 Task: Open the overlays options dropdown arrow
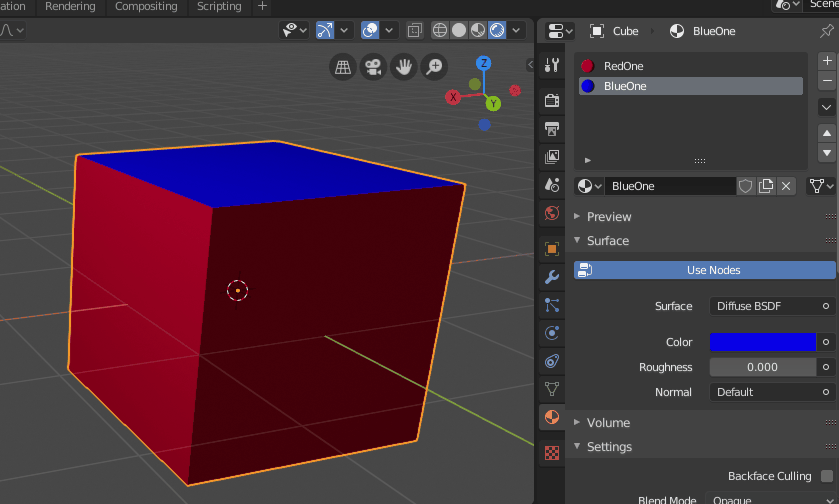[x=389, y=30]
